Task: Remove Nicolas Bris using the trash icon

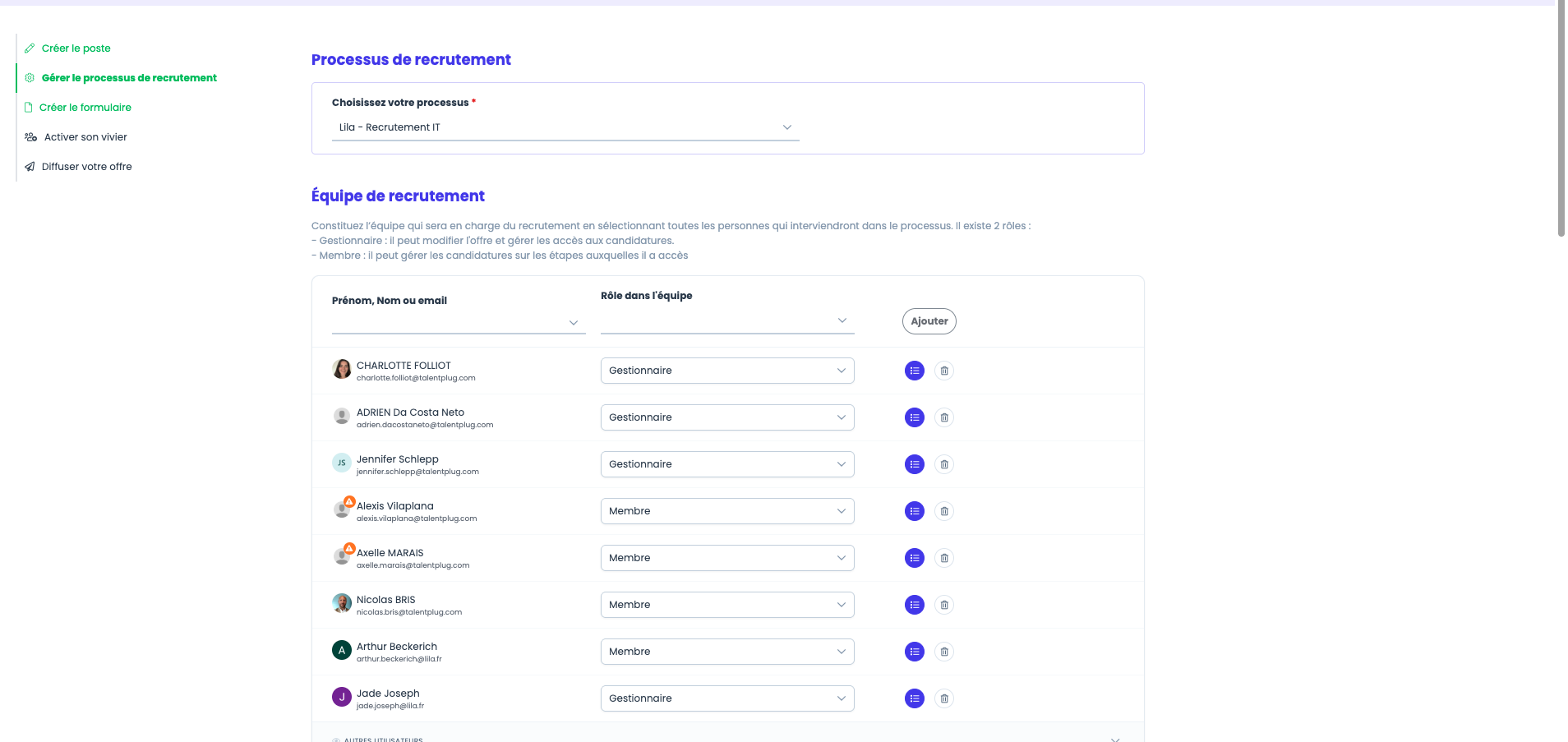Action: pos(944,605)
